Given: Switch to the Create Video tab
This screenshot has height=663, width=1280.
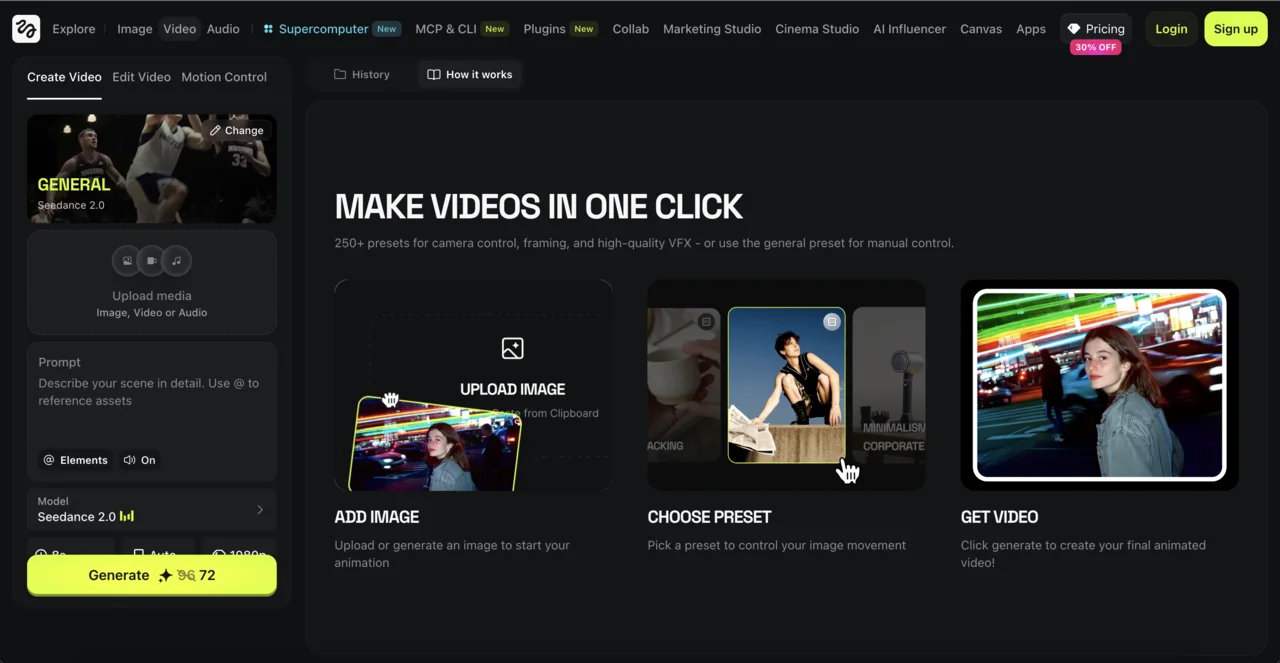Looking at the screenshot, I should click(64, 77).
